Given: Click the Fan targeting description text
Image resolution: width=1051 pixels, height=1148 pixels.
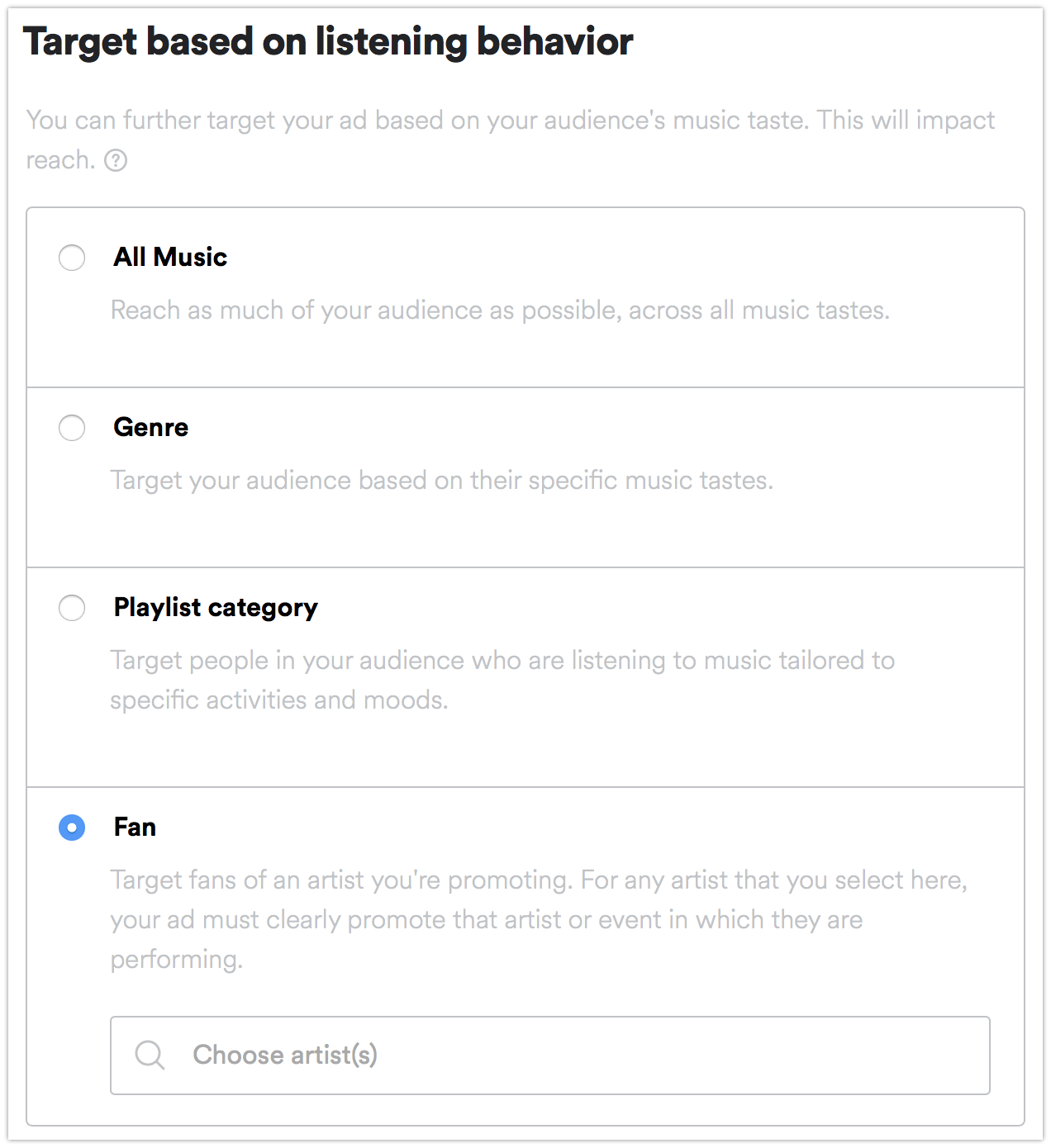Looking at the screenshot, I should coord(537,918).
